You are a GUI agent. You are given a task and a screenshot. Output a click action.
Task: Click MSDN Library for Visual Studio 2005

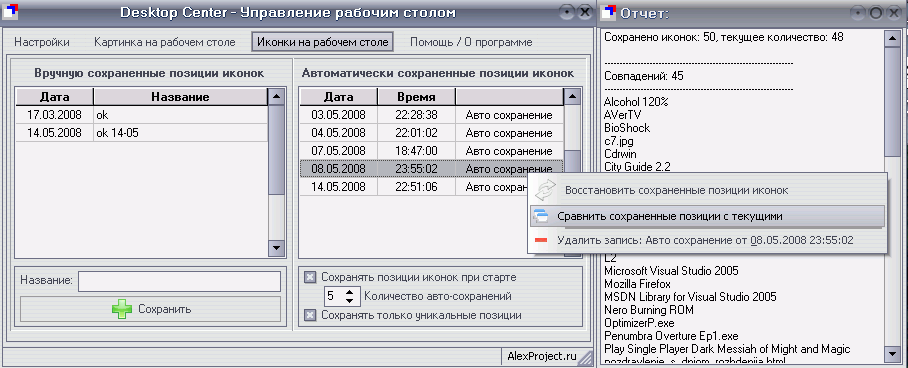click(x=690, y=297)
